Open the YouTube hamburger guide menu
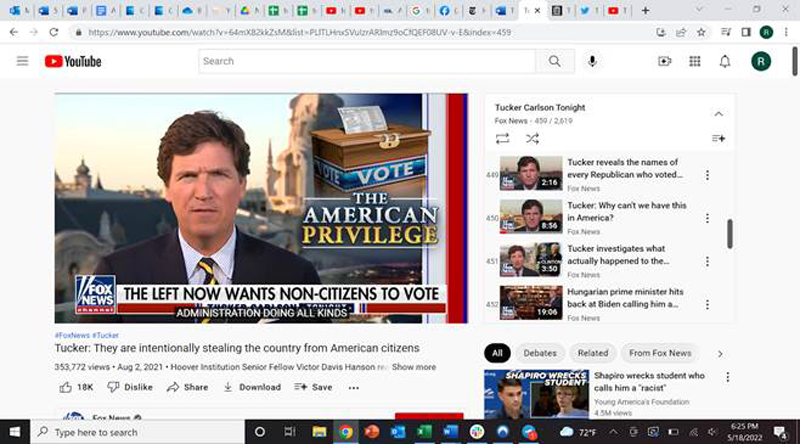Screen dimensions: 800x444 point(22,61)
